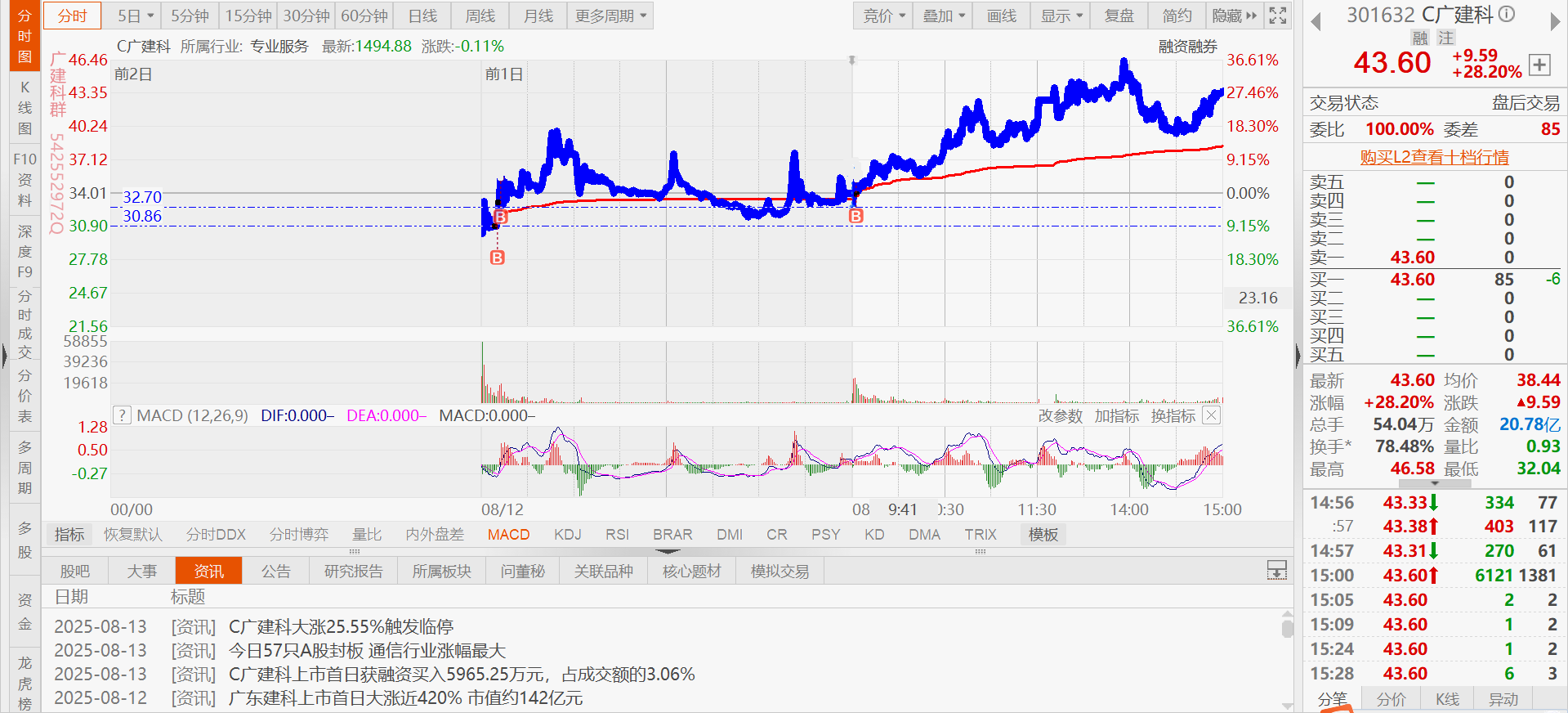Select the BRAR indicator

672,534
